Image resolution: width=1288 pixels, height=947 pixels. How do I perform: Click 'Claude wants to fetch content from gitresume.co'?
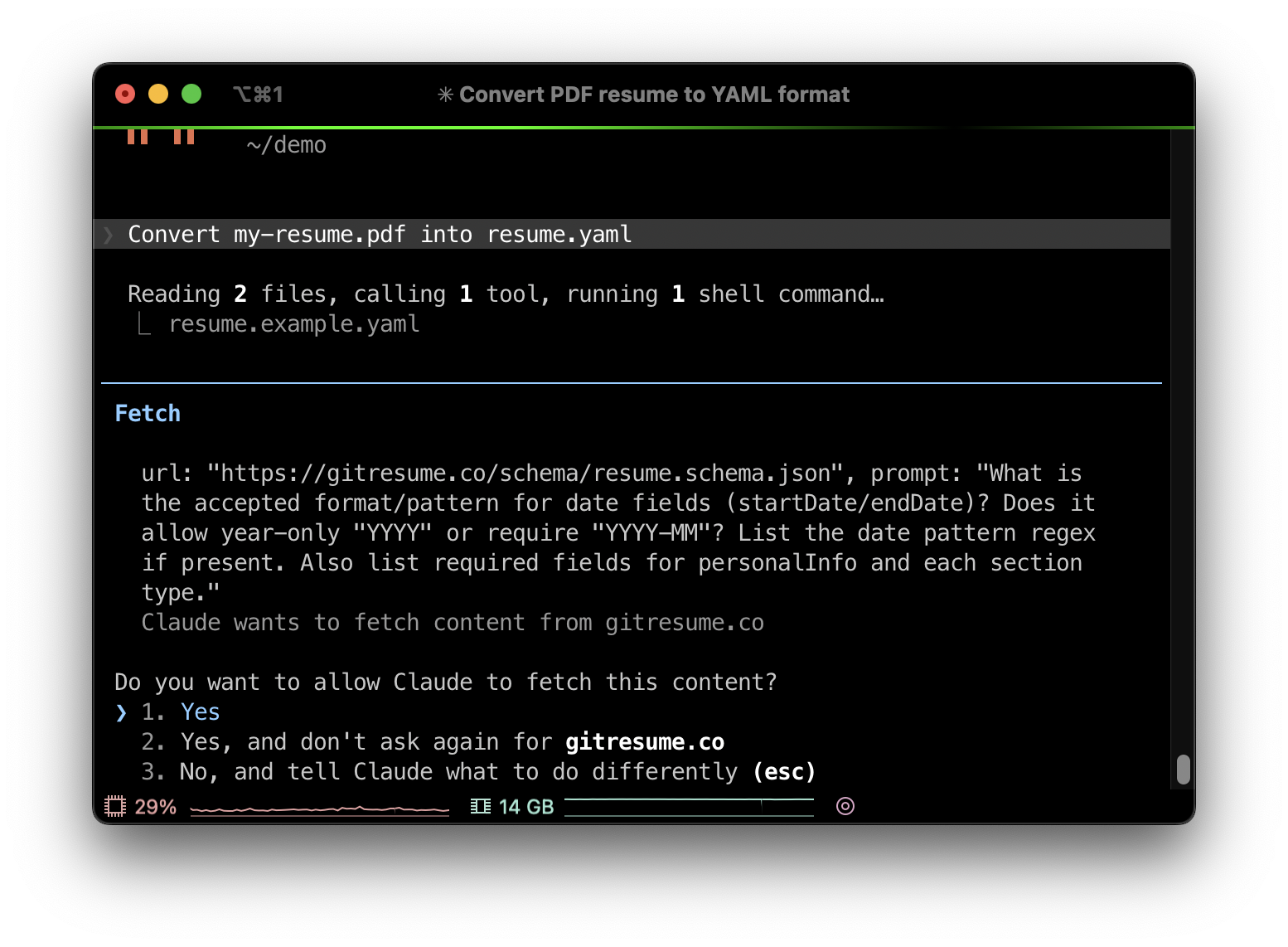click(453, 623)
